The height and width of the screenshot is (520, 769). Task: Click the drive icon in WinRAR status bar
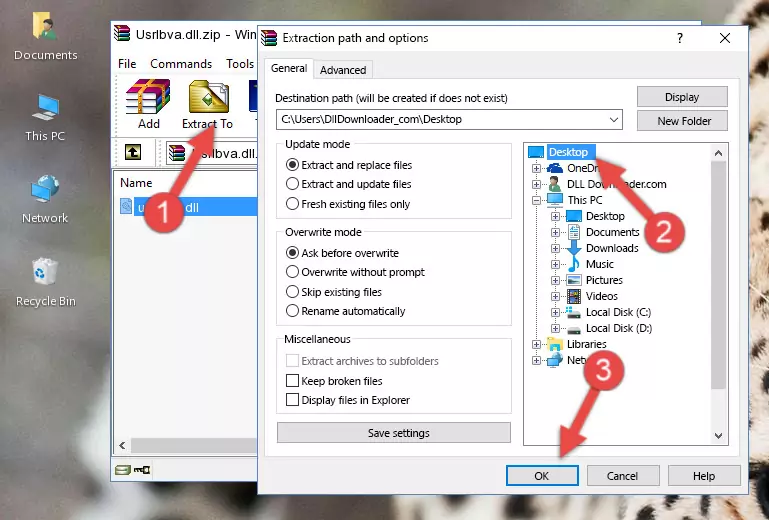point(123,470)
